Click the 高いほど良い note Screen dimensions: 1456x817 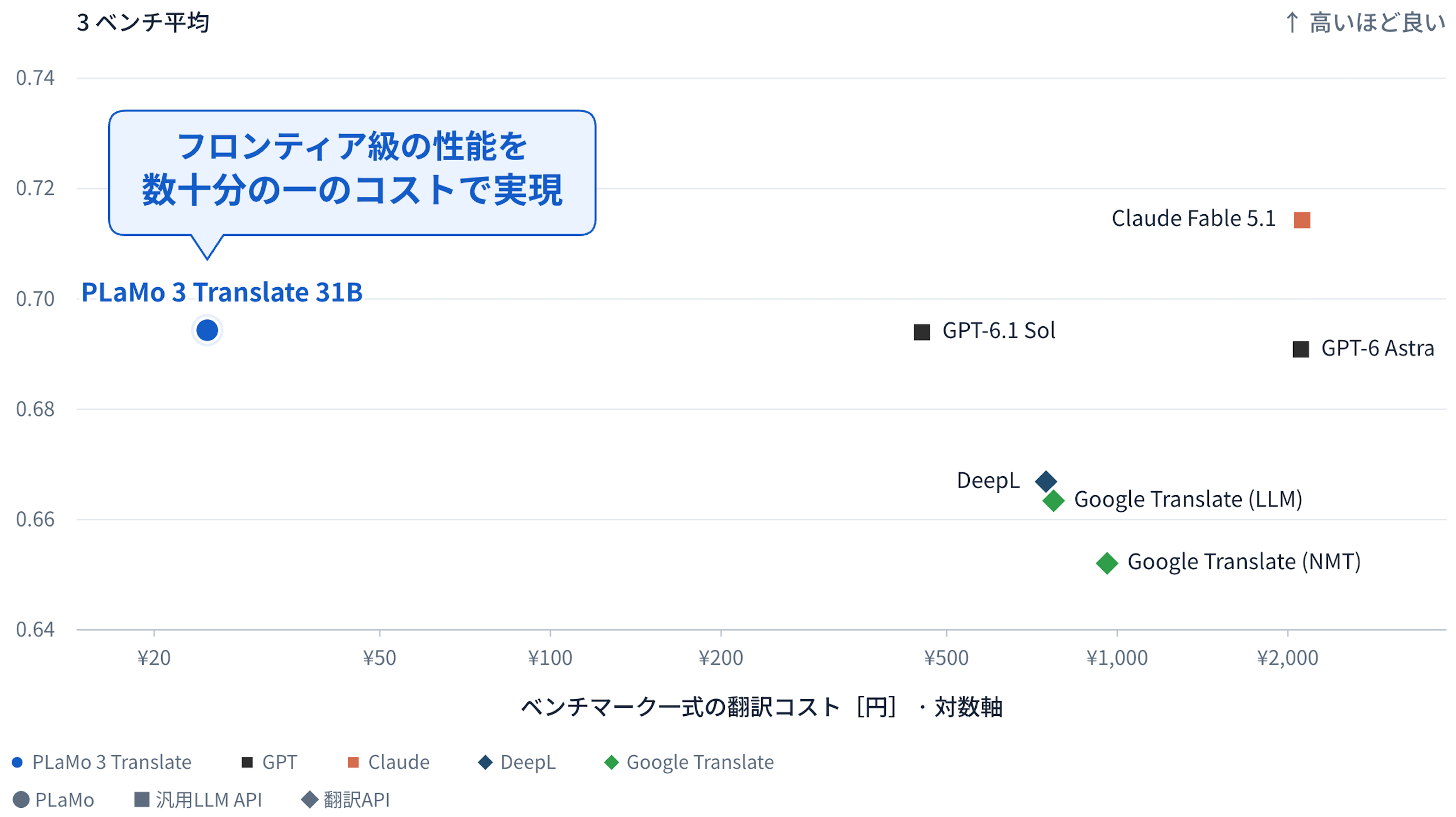click(1378, 23)
